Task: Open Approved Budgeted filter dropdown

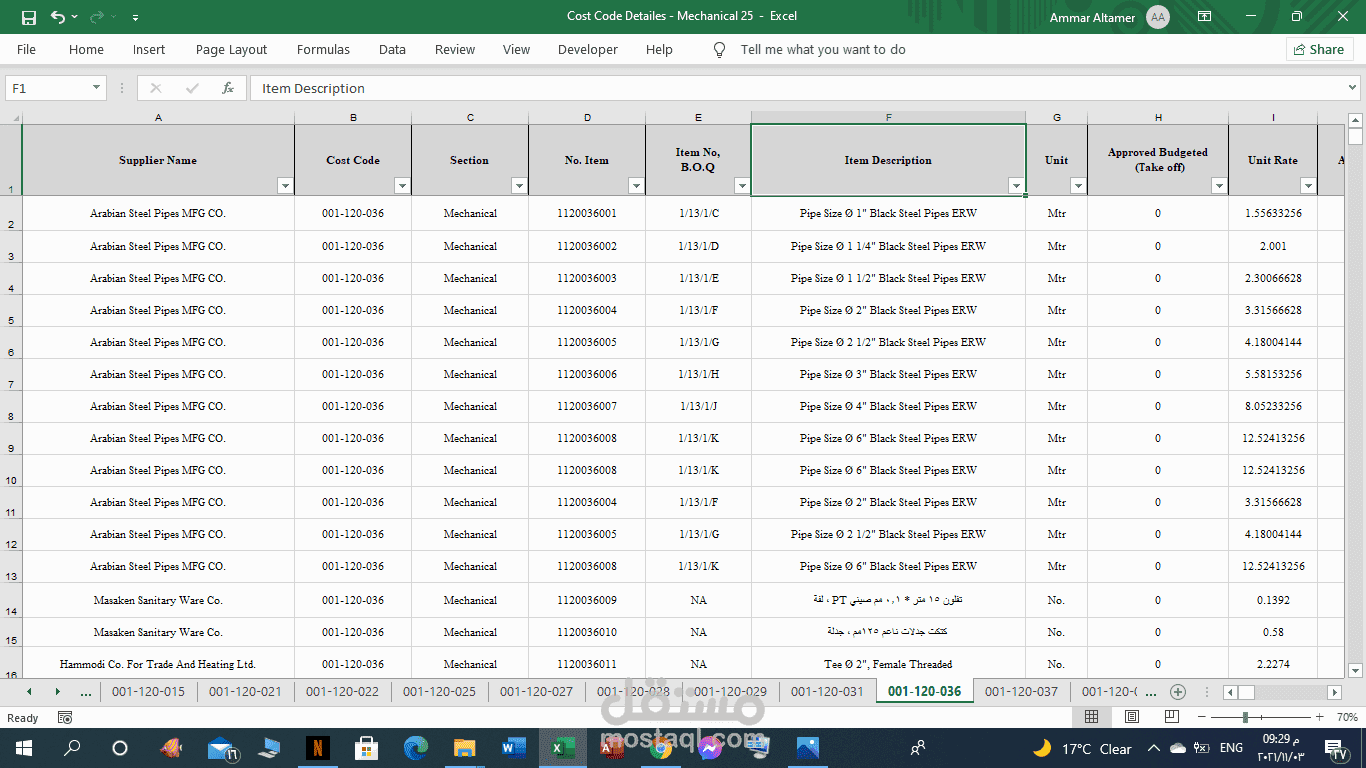Action: coord(1219,185)
